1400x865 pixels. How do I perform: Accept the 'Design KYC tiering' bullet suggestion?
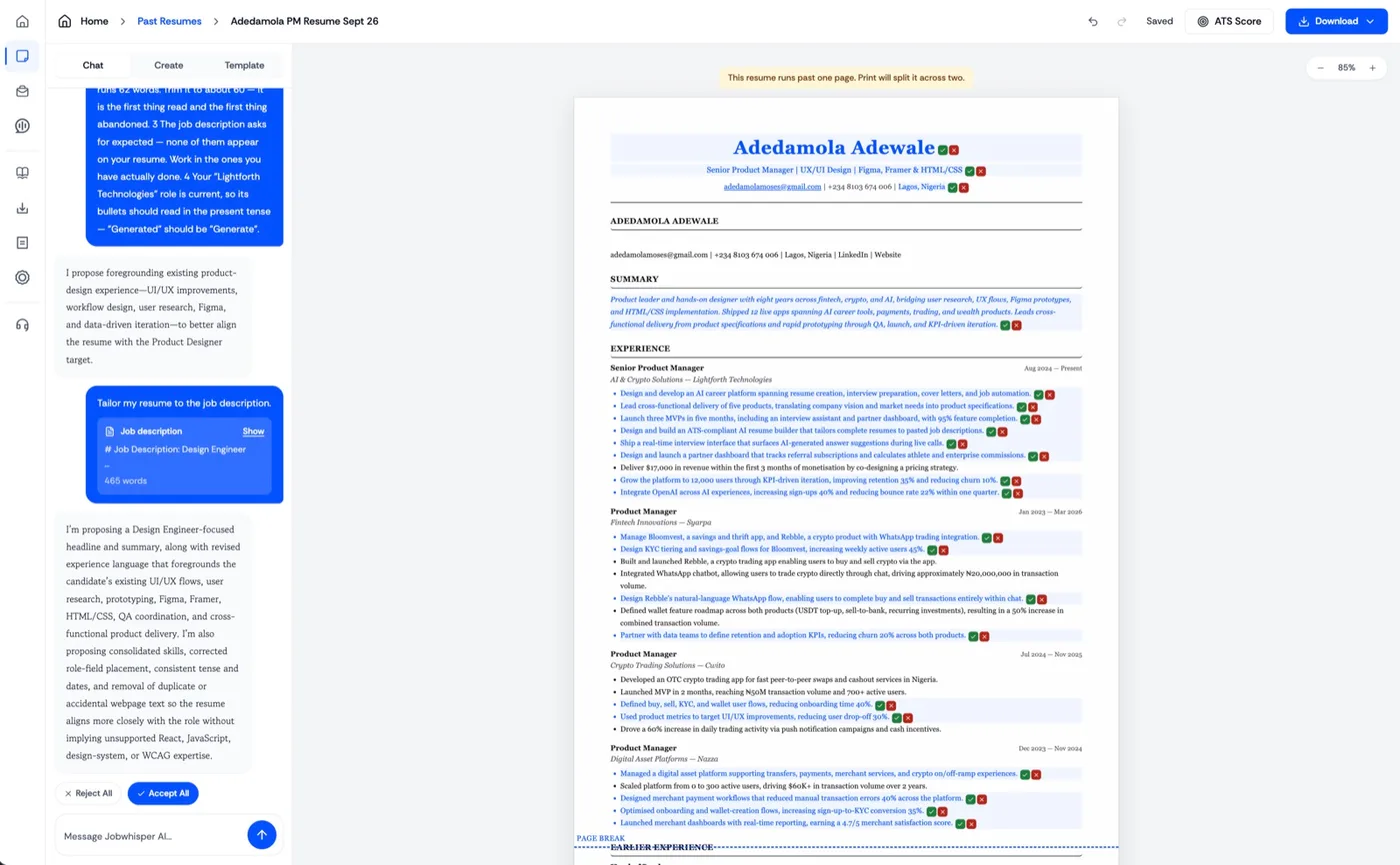tap(932, 550)
